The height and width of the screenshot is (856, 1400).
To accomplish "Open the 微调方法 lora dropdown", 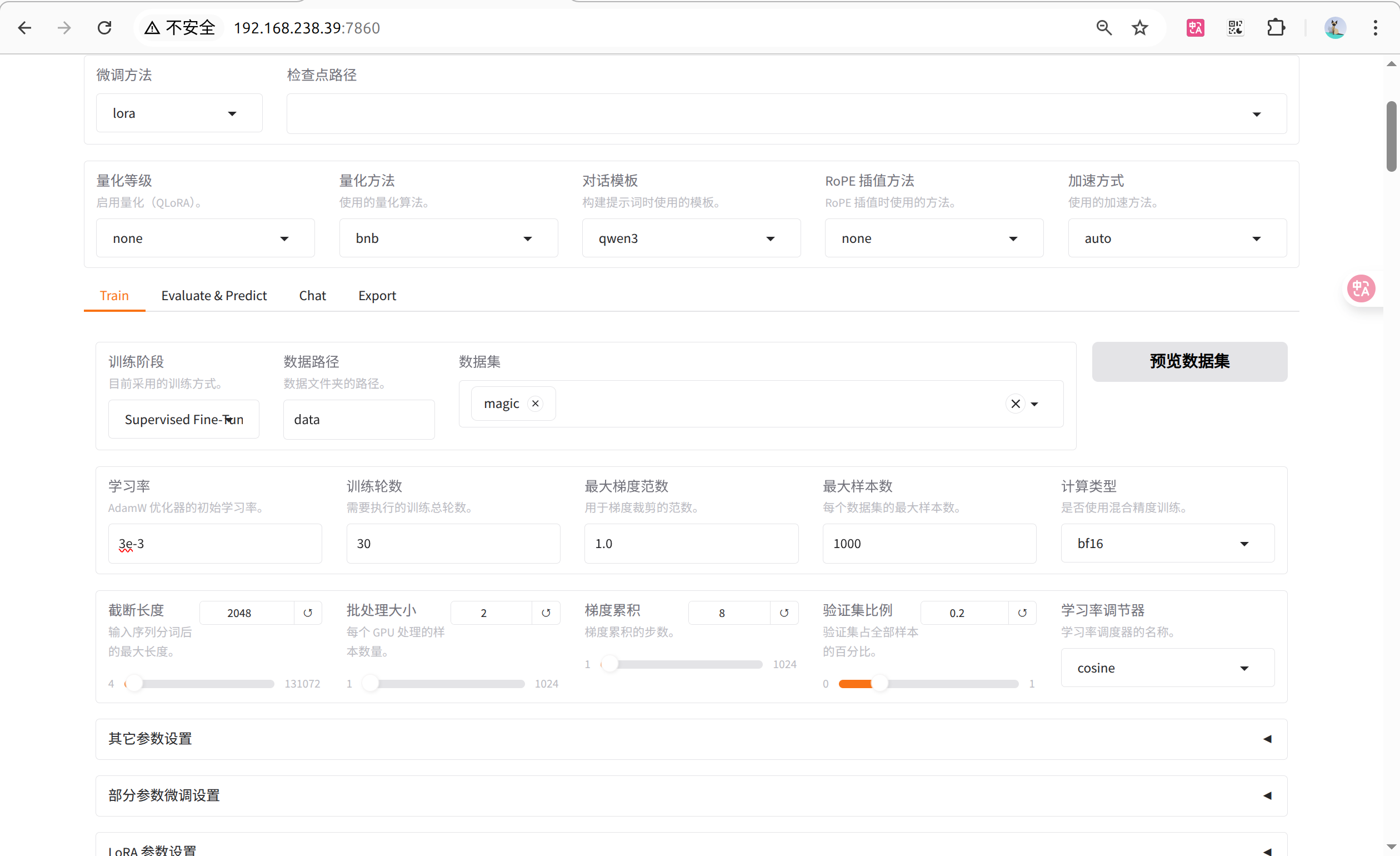I will pyautogui.click(x=179, y=113).
